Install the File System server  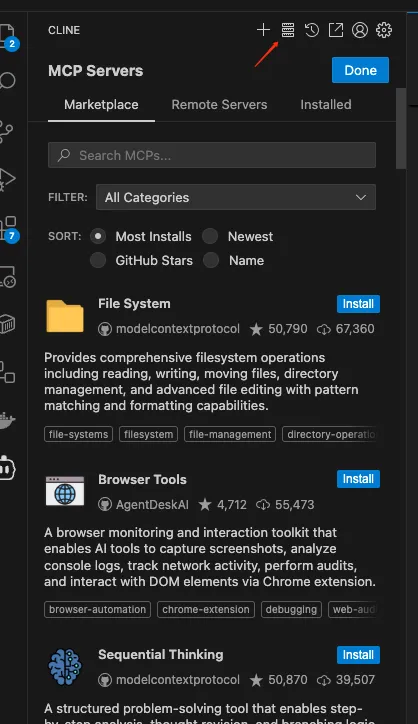[358, 304]
